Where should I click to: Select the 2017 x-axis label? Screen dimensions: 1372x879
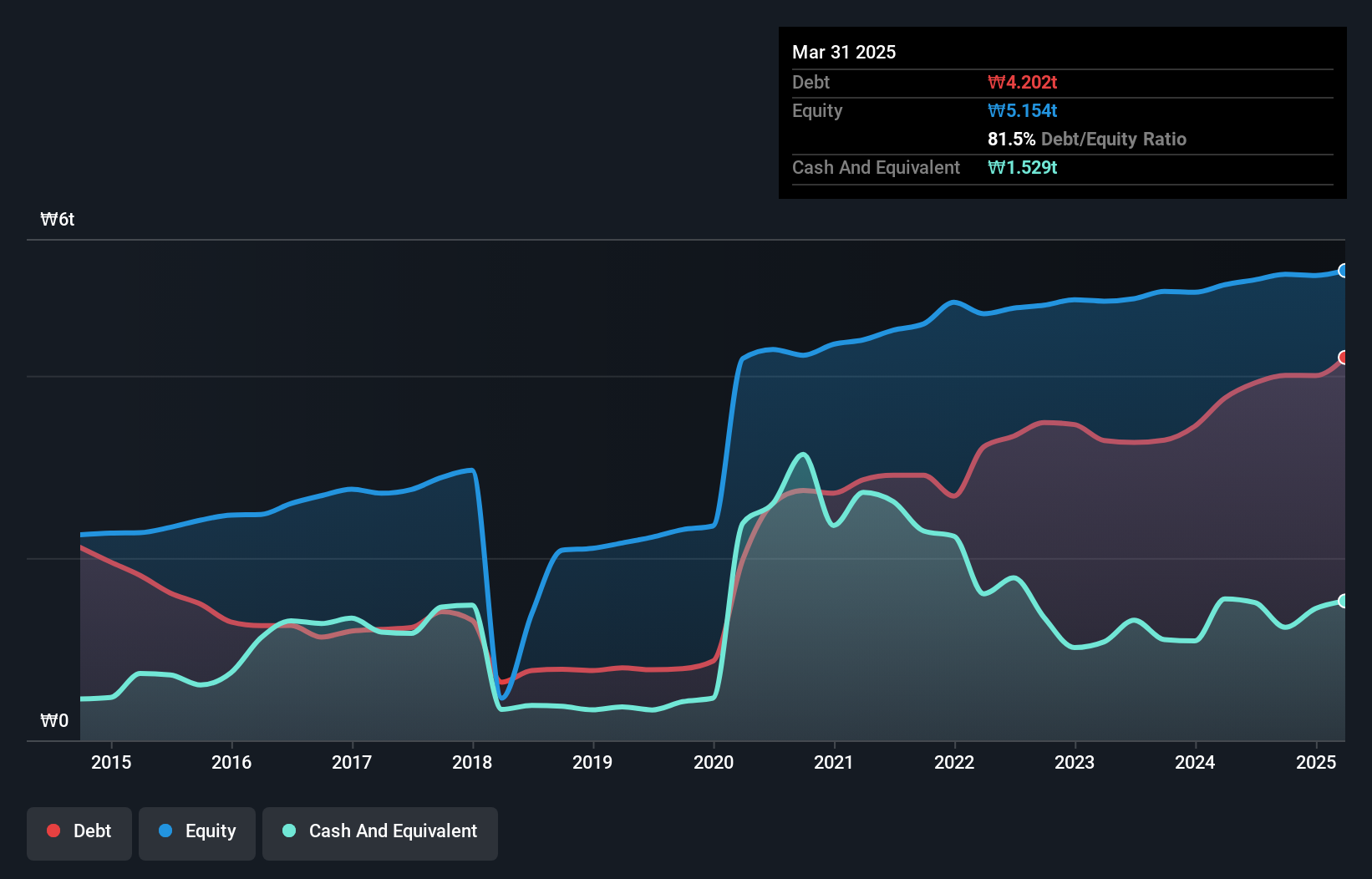pos(352,762)
